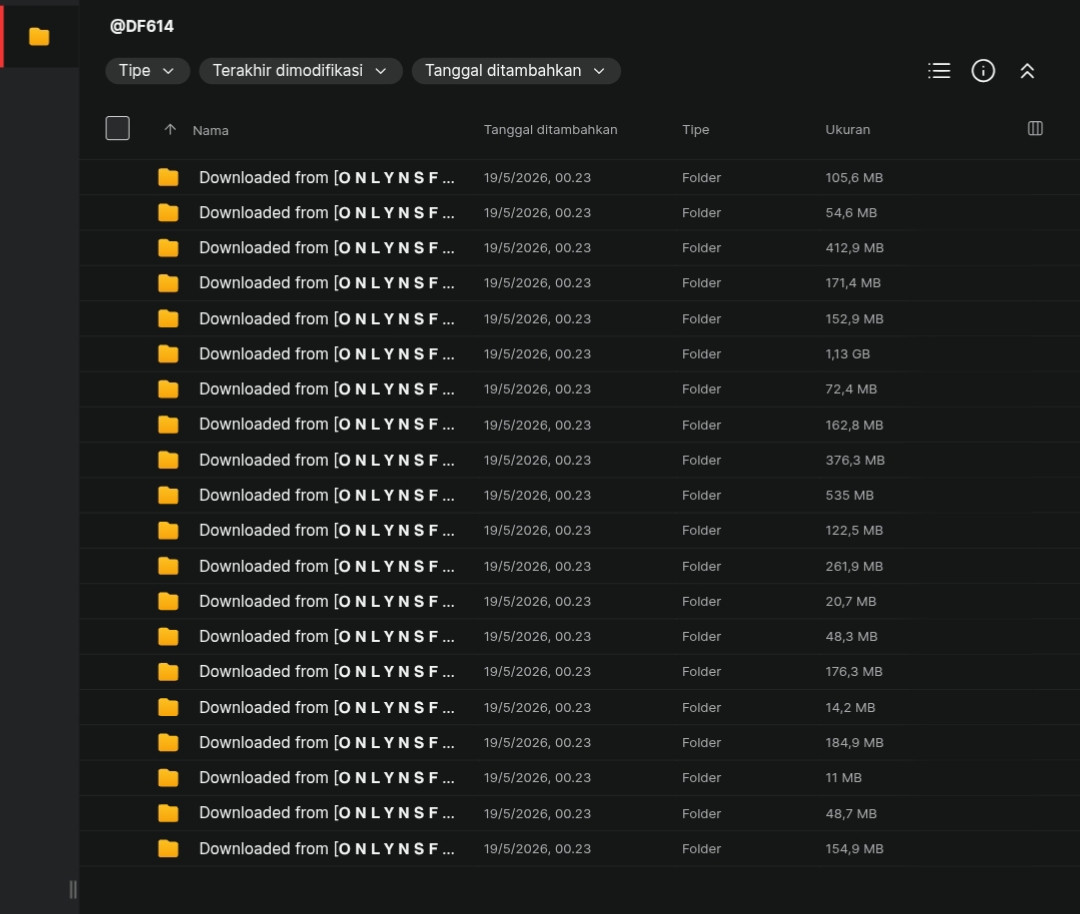Sort by the Tipe column header
Image resolution: width=1080 pixels, height=914 pixels.
click(x=696, y=129)
